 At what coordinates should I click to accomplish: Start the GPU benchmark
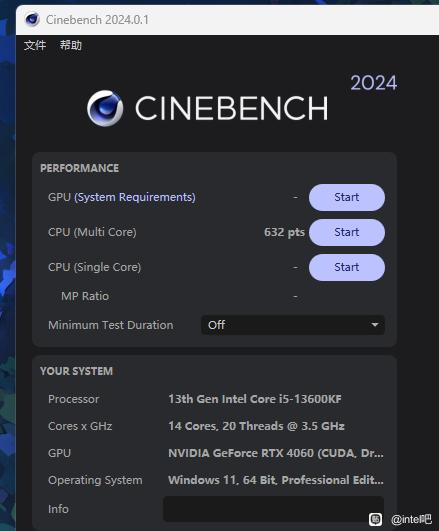coord(347,197)
